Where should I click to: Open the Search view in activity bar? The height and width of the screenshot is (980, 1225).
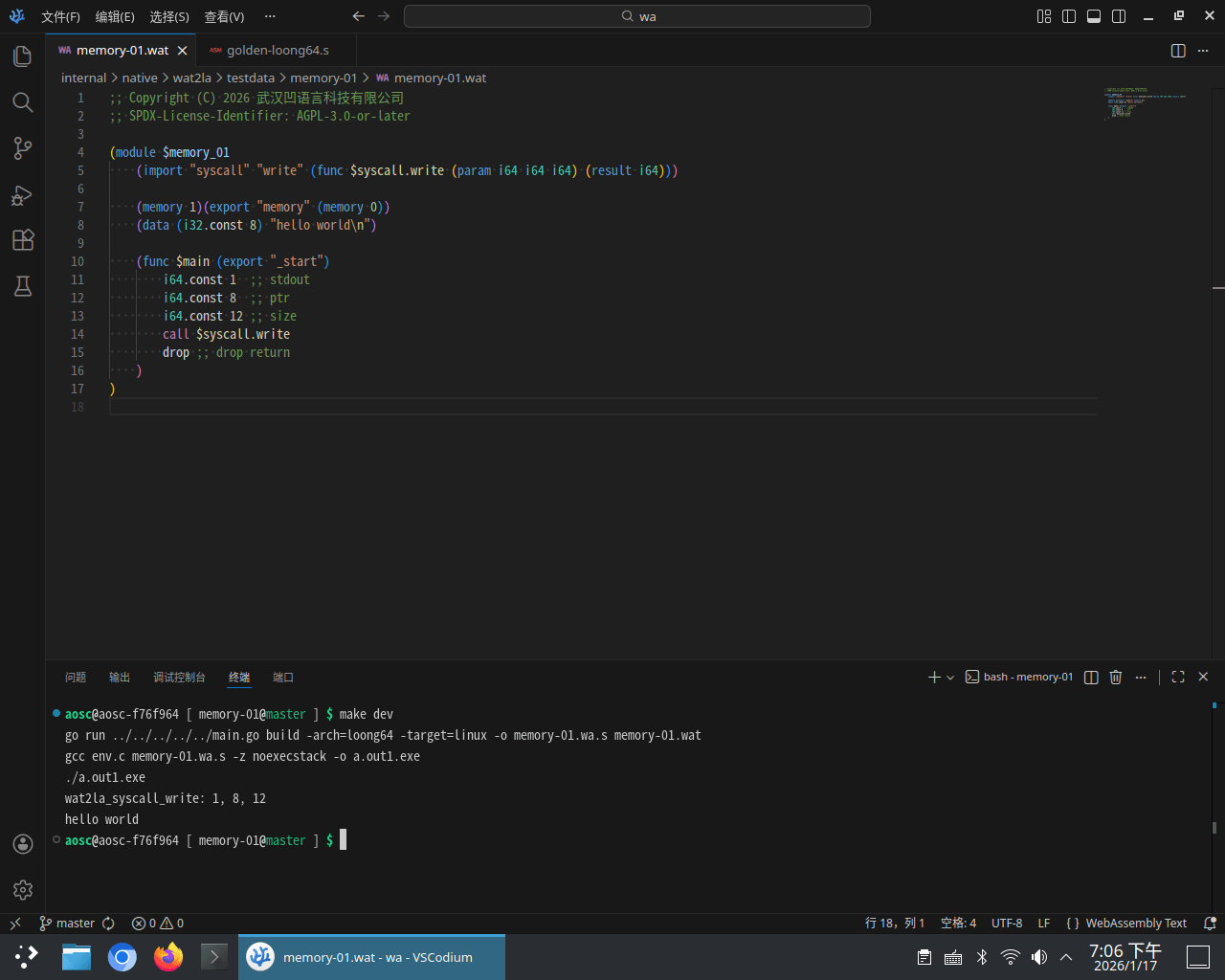[23, 102]
